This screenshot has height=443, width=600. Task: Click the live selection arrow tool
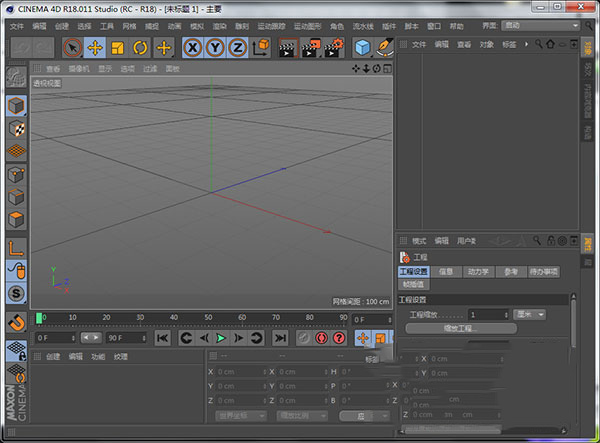coord(73,47)
